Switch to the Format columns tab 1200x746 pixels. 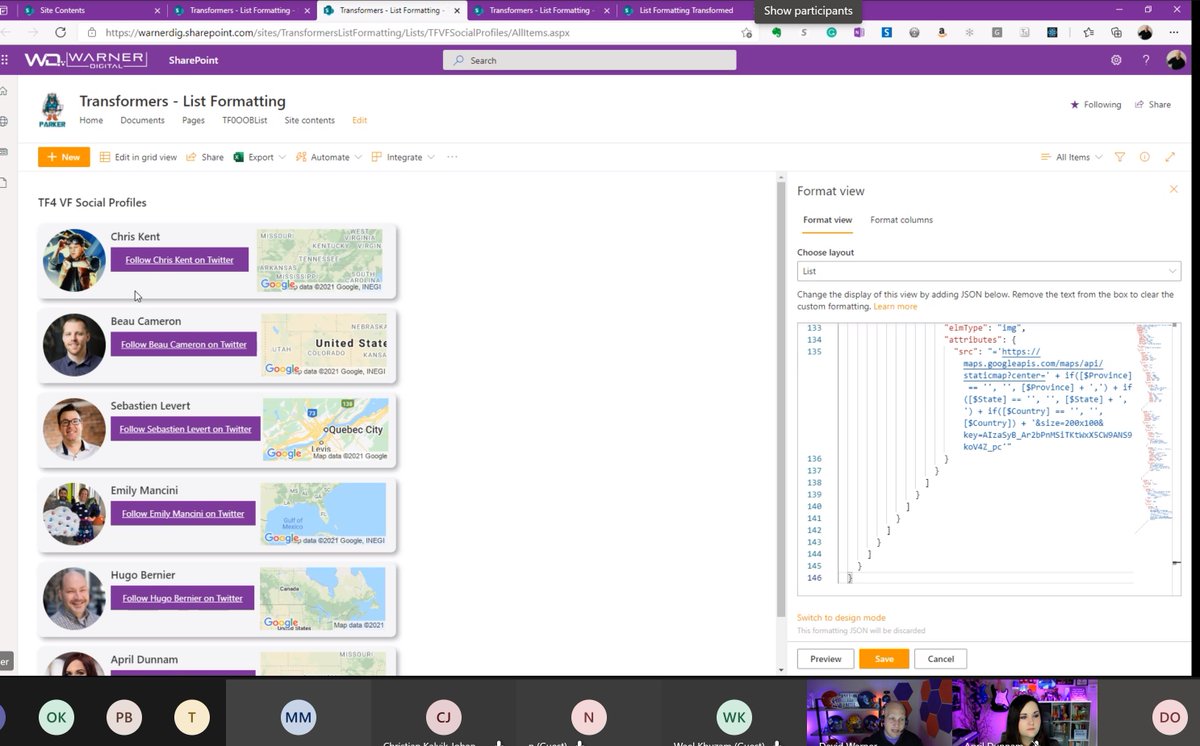[x=902, y=220]
